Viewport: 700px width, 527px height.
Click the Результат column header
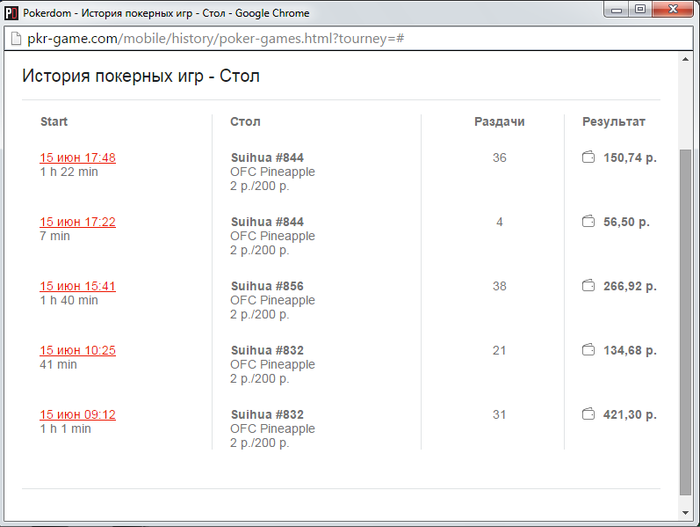614,122
